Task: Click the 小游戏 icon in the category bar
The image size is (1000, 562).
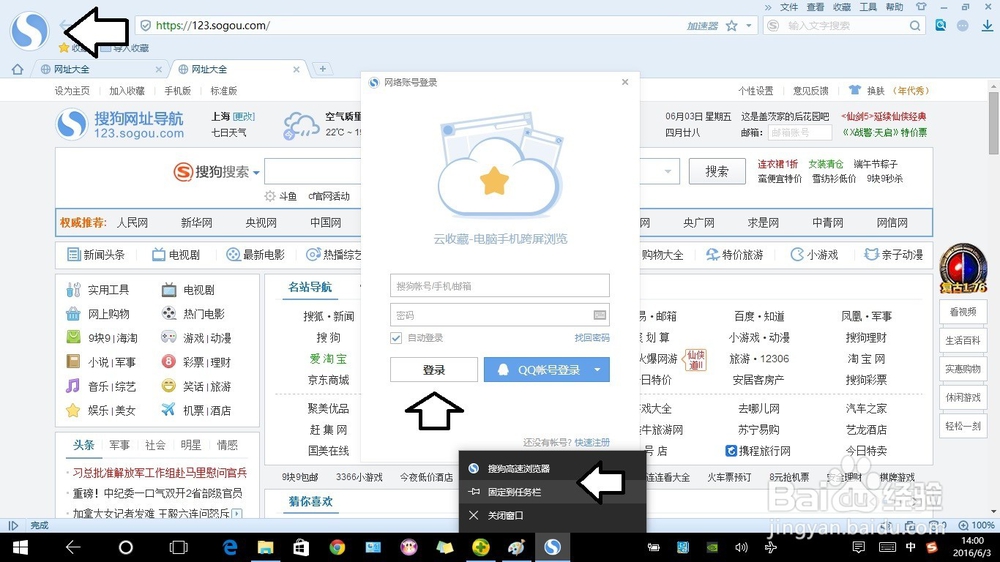Action: coord(797,255)
